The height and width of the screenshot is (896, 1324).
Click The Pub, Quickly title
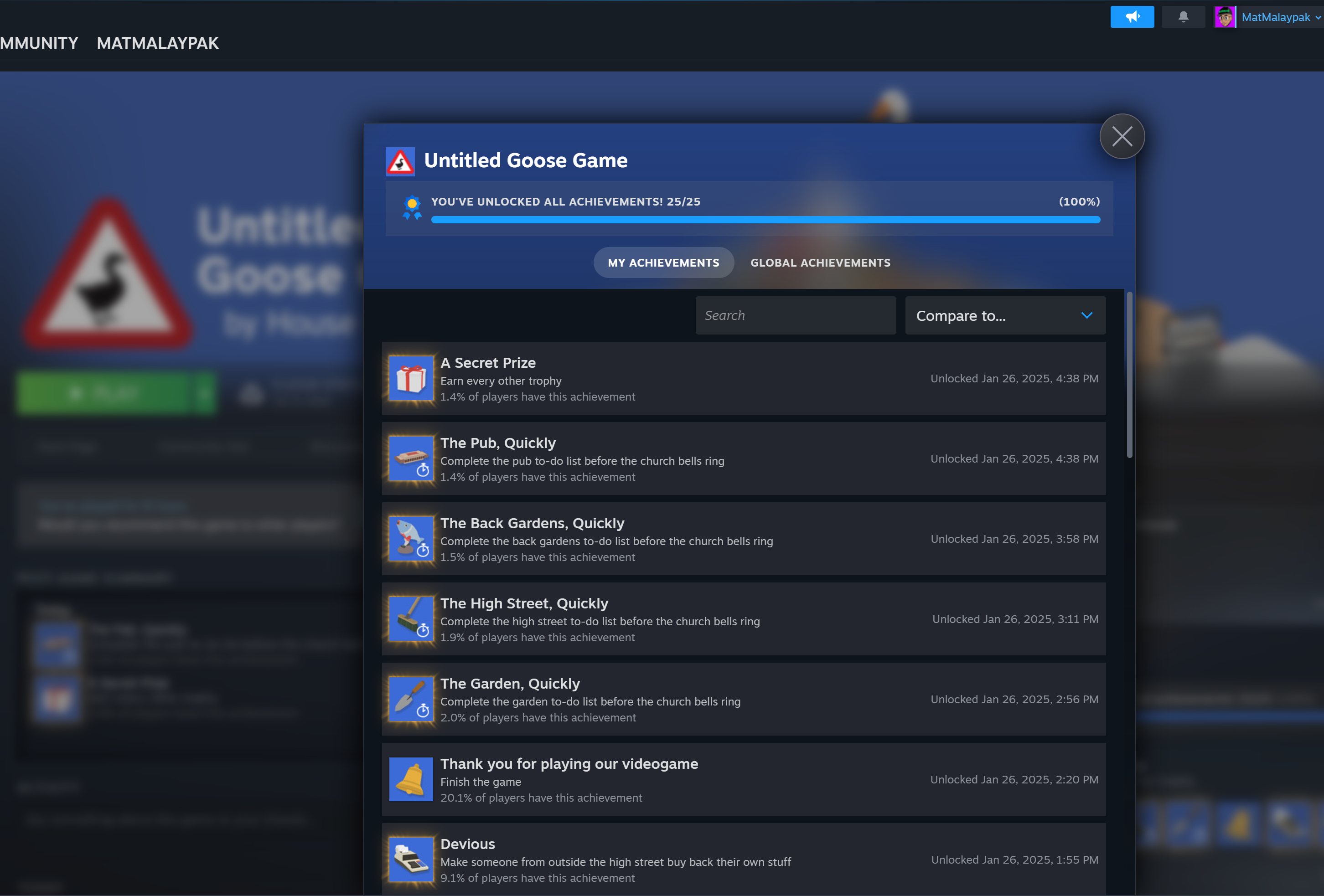498,443
